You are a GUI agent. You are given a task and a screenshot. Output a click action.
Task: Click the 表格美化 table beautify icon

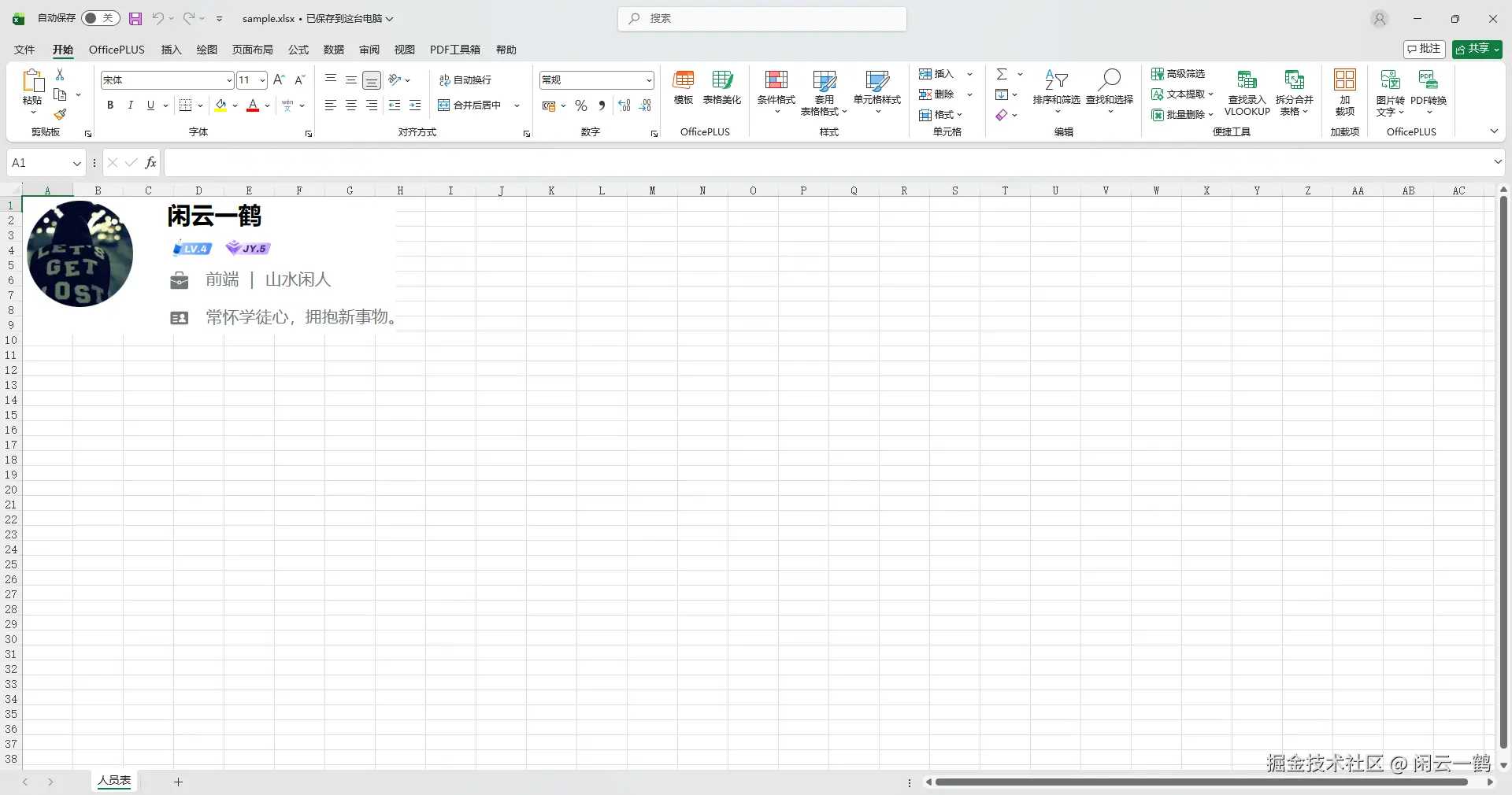pos(722,87)
